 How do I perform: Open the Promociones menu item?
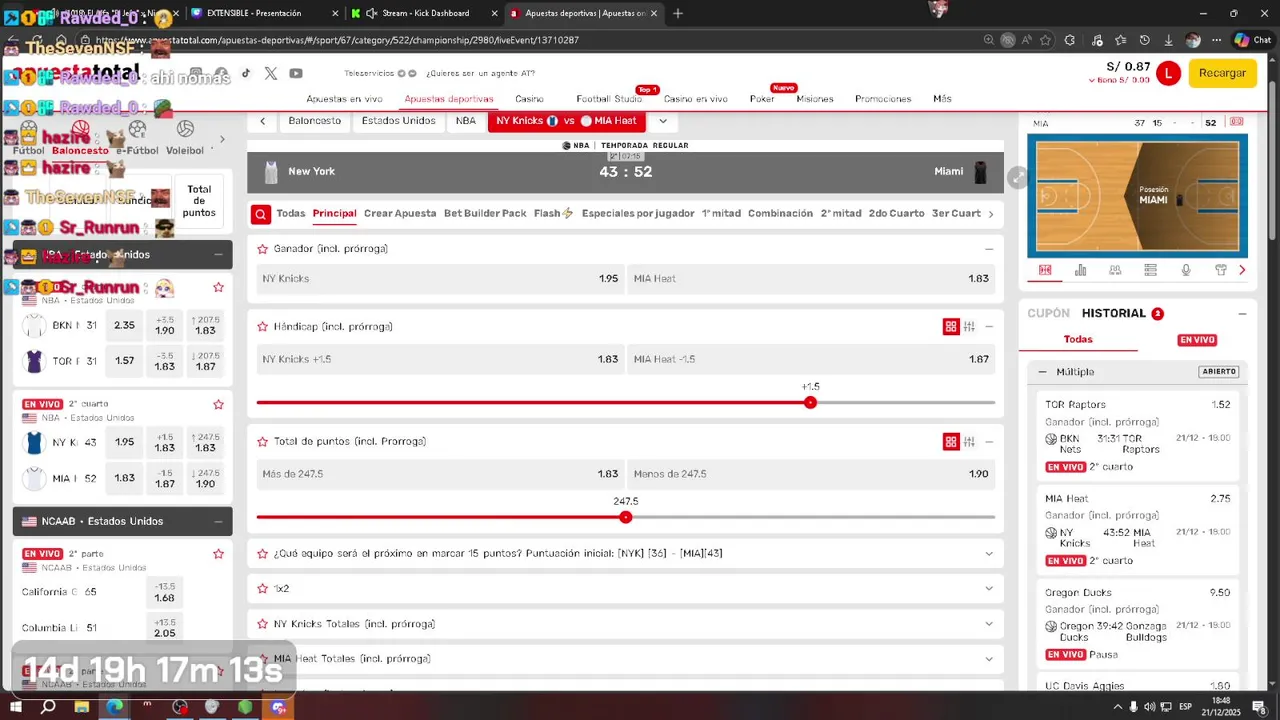[883, 99]
